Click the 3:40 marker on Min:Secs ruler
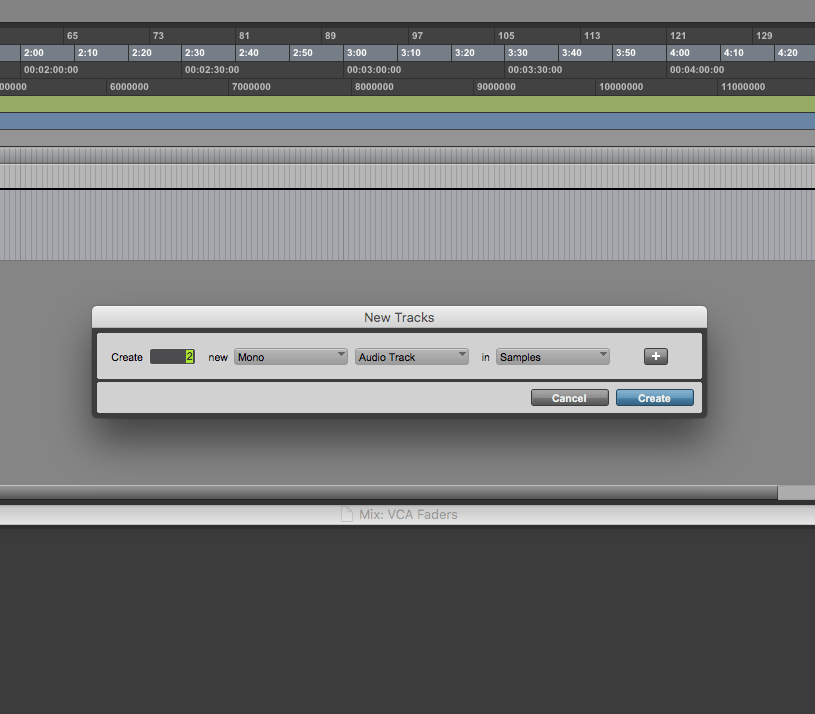The image size is (815, 714). [x=572, y=53]
